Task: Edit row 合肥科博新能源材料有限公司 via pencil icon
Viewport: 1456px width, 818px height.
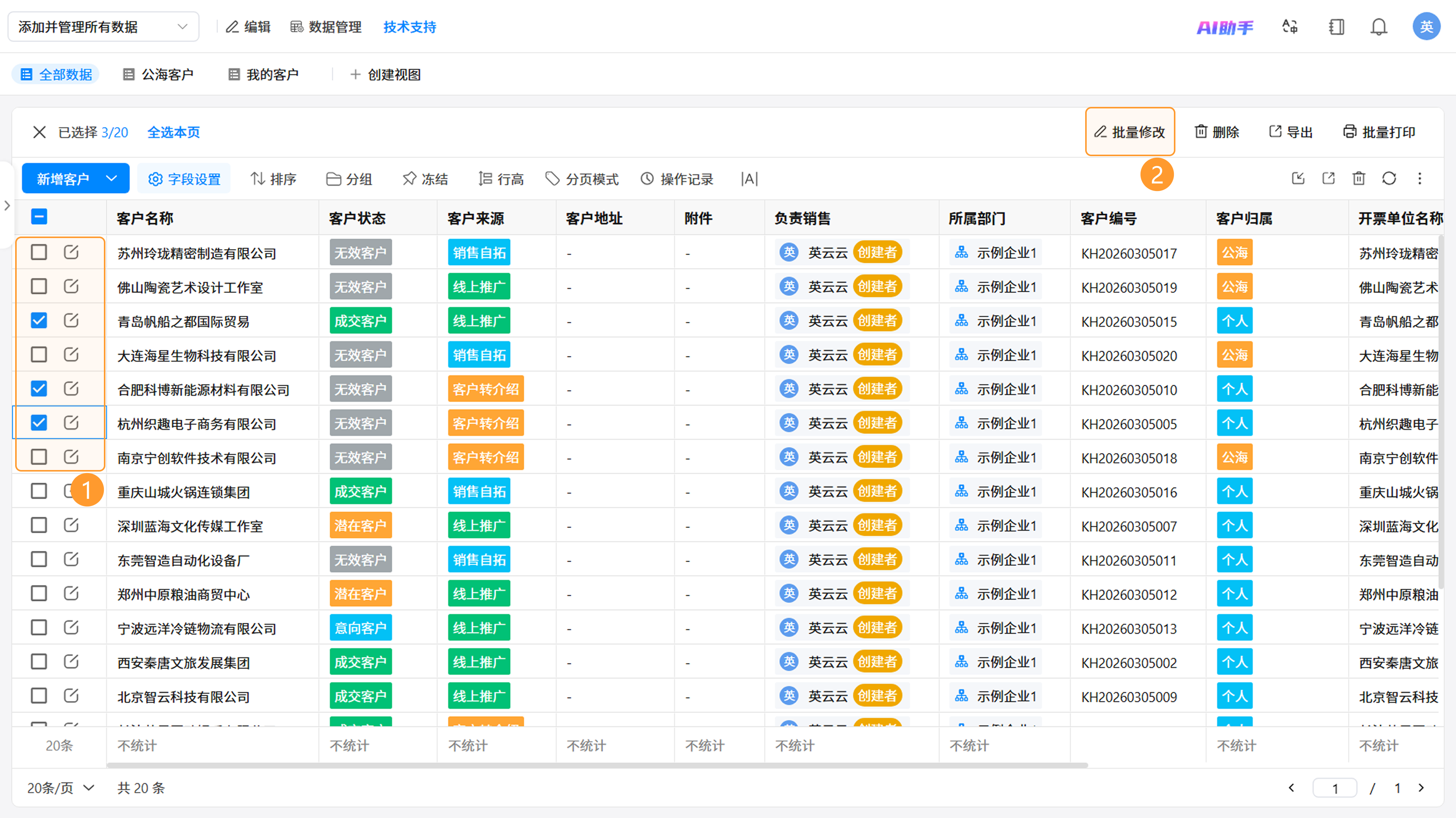Action: 71,388
